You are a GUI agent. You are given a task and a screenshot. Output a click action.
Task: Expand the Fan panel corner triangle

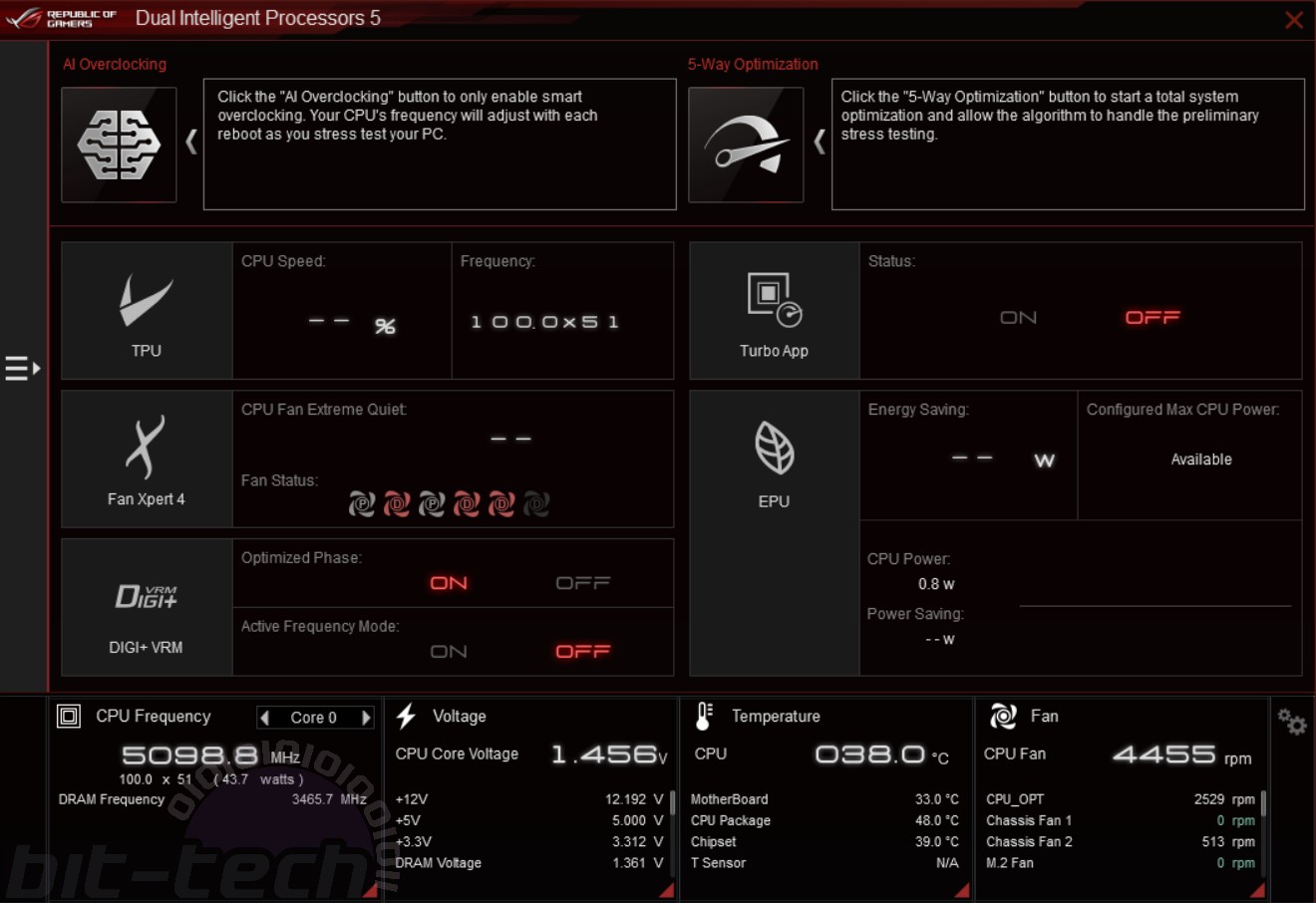[1257, 890]
